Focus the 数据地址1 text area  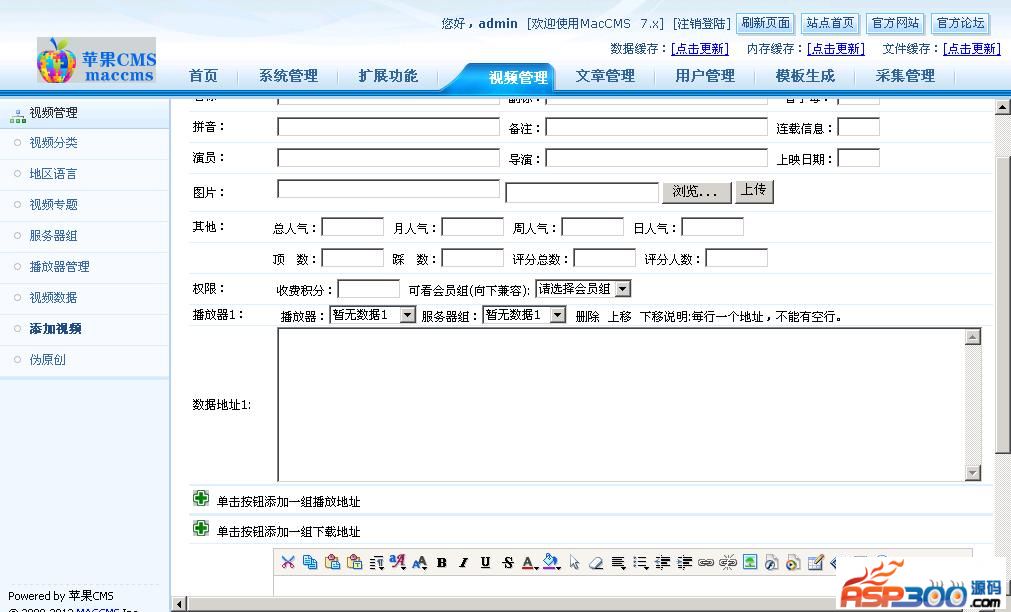(629, 405)
